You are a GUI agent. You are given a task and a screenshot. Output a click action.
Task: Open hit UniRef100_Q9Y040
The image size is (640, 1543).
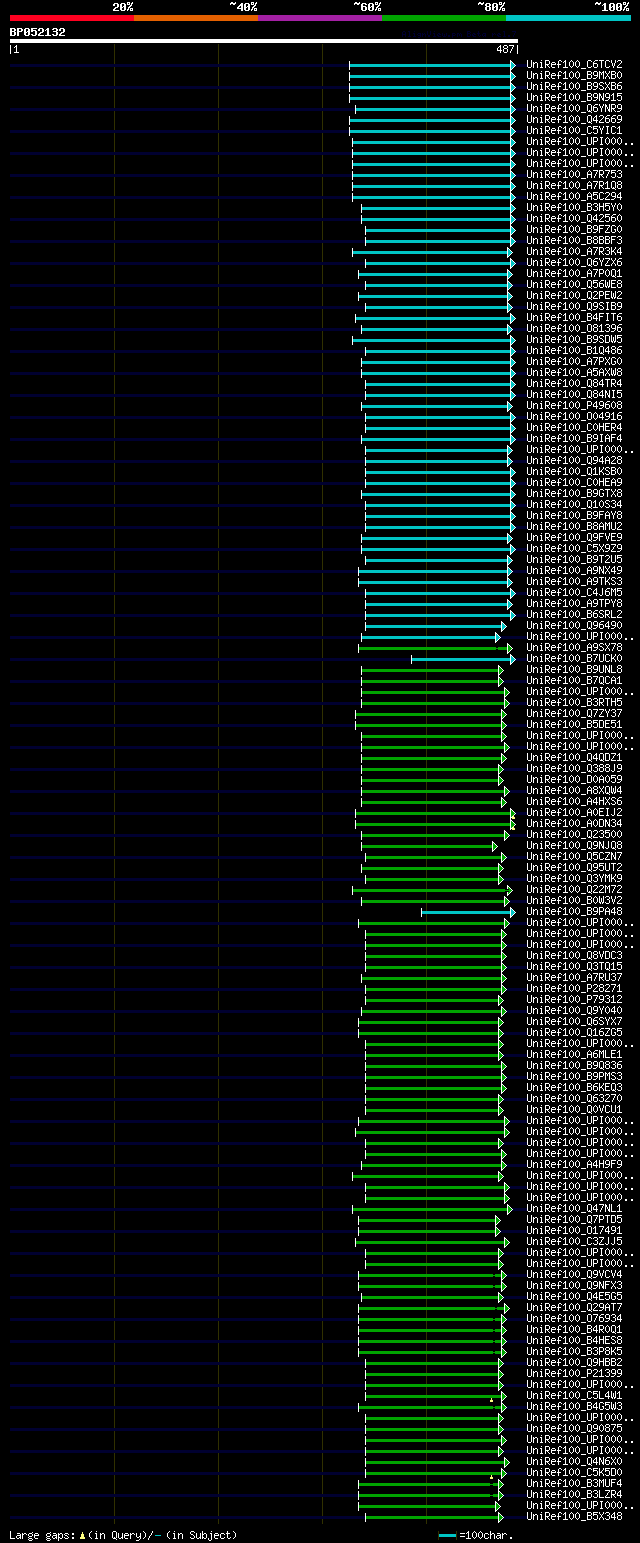574,1010
